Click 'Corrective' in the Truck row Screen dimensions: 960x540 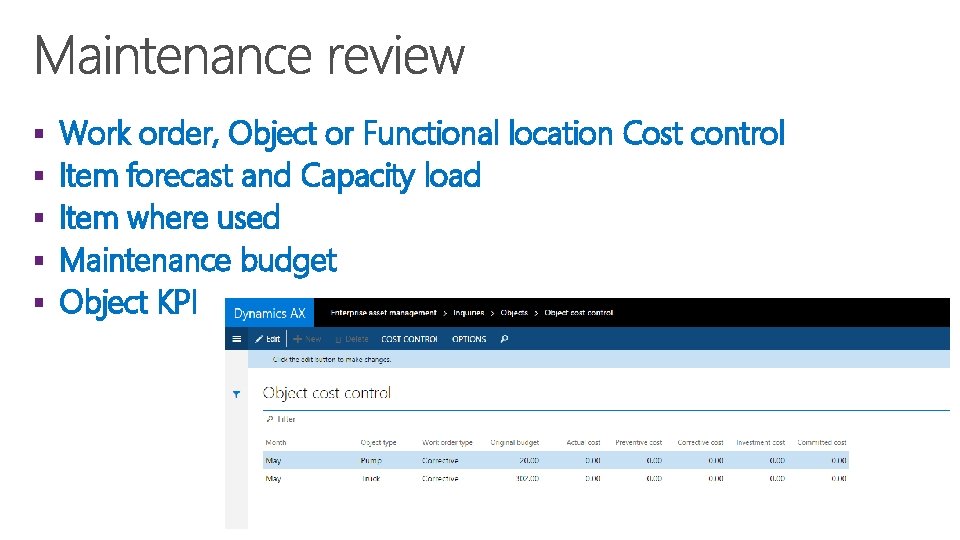pyautogui.click(x=440, y=479)
